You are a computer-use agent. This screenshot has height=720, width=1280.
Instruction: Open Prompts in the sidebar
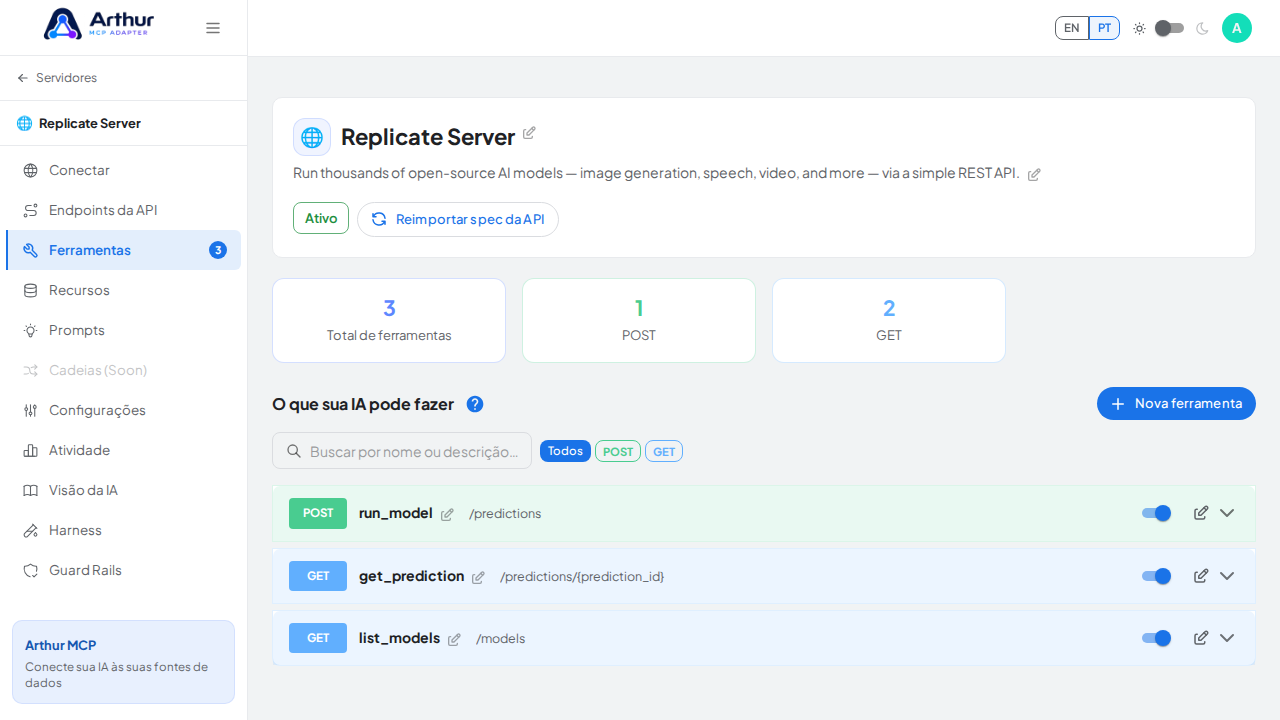(x=123, y=330)
